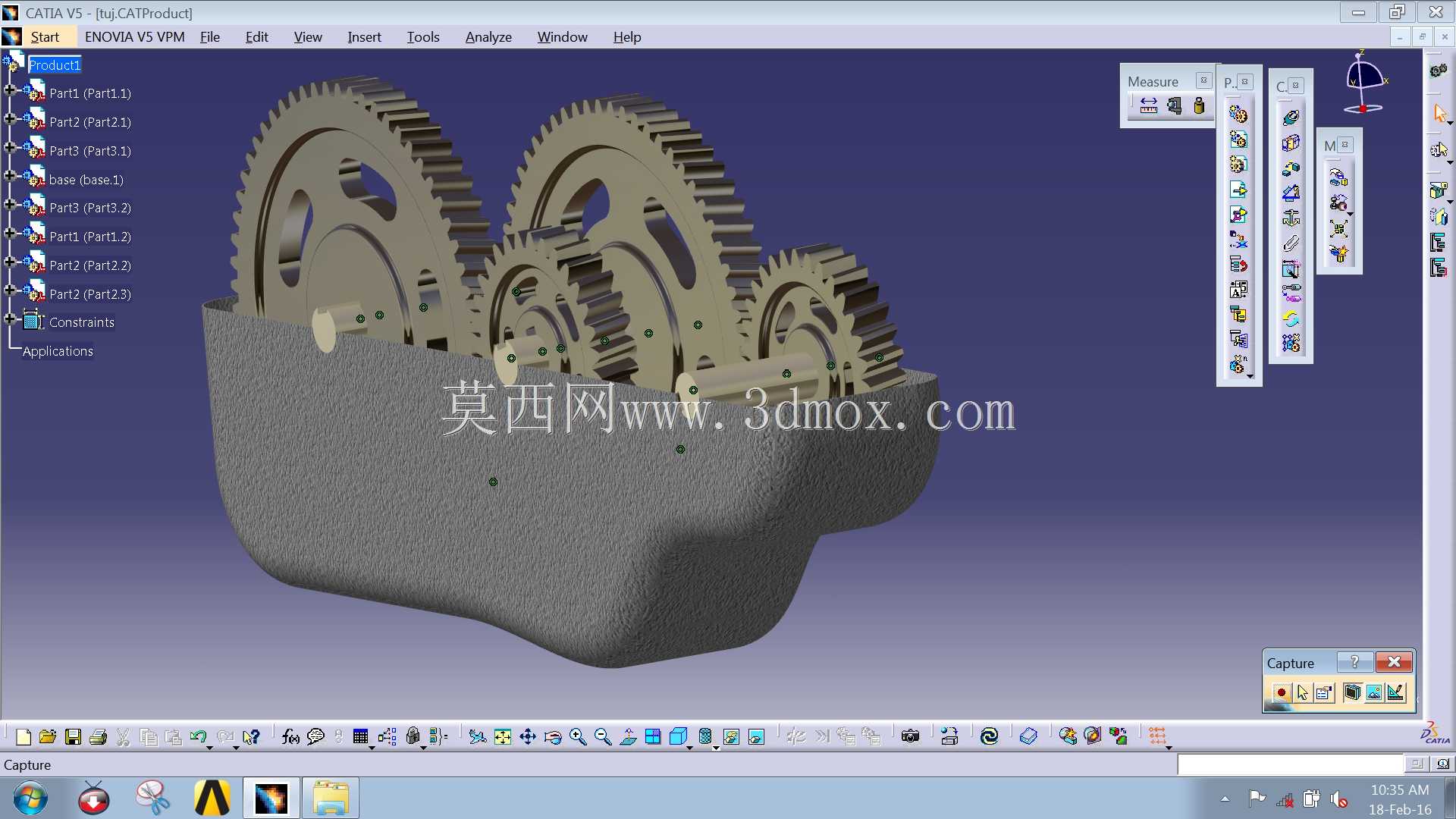Click the command input field in status bar
The width and height of the screenshot is (1456, 819).
(x=1290, y=764)
